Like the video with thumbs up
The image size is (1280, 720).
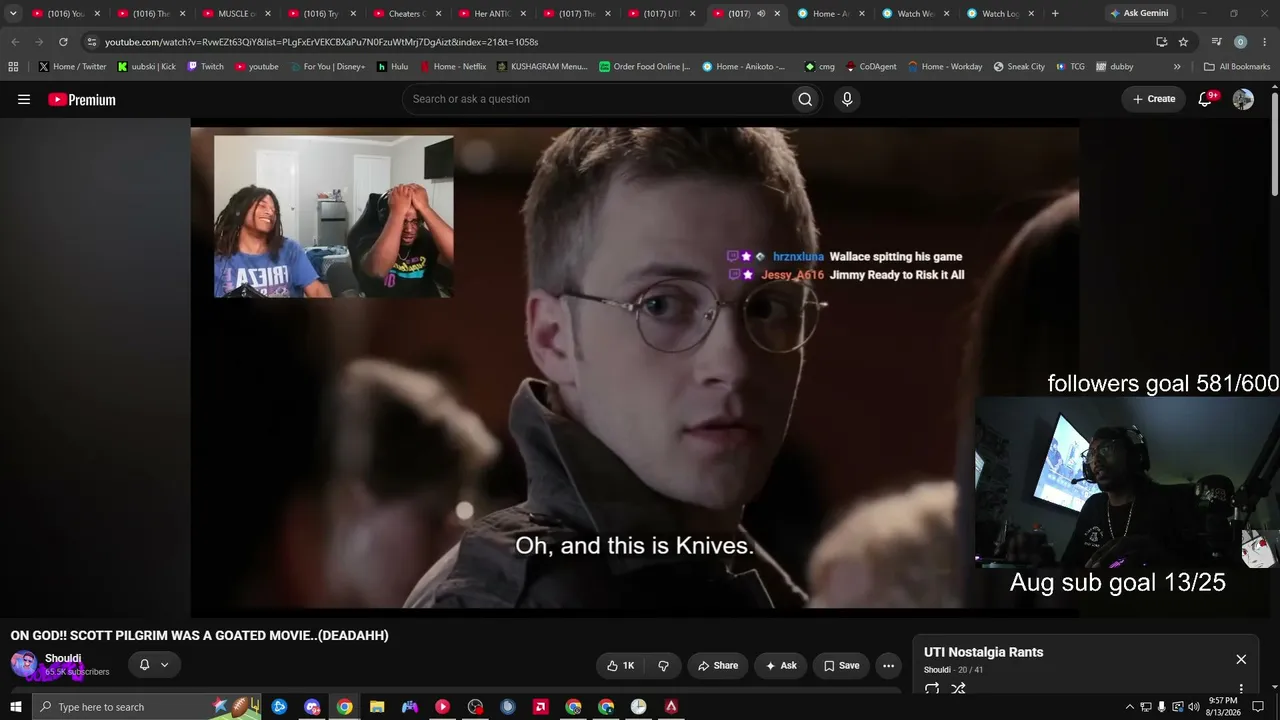coord(621,665)
